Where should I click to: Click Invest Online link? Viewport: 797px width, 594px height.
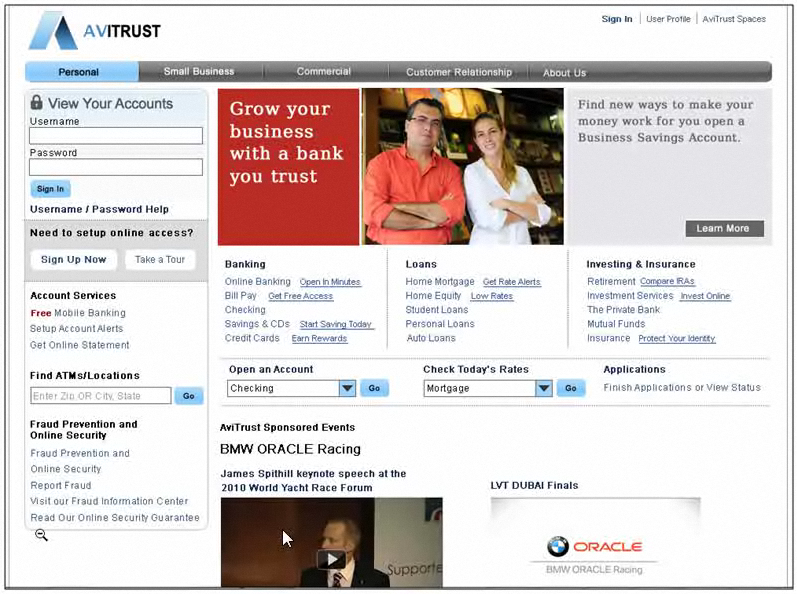(x=705, y=296)
